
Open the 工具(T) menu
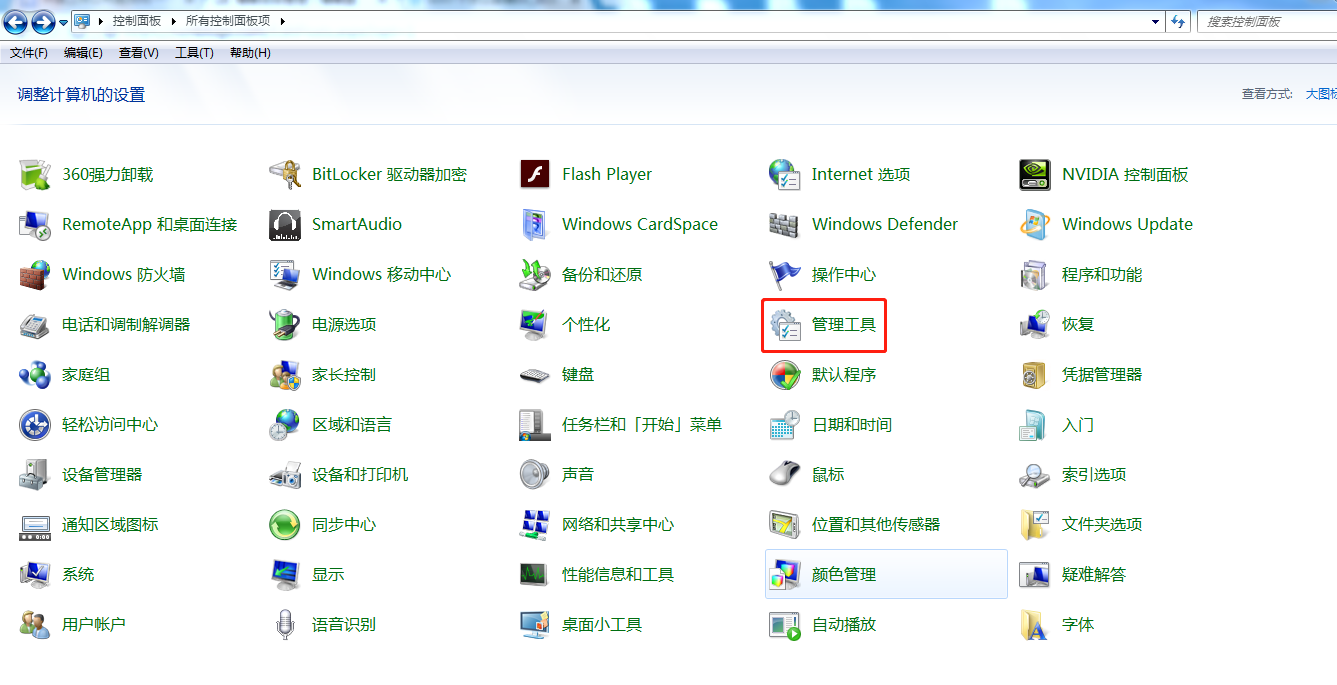click(194, 52)
